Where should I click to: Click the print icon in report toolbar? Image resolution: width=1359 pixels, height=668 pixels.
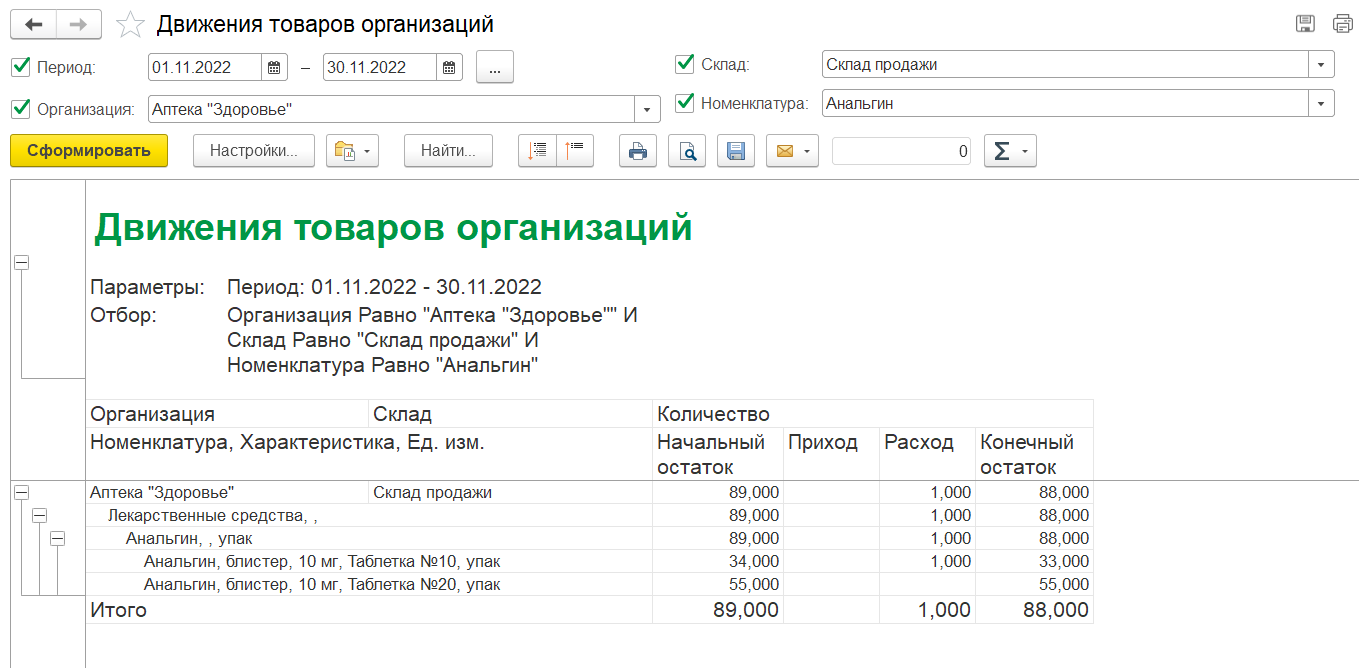637,151
